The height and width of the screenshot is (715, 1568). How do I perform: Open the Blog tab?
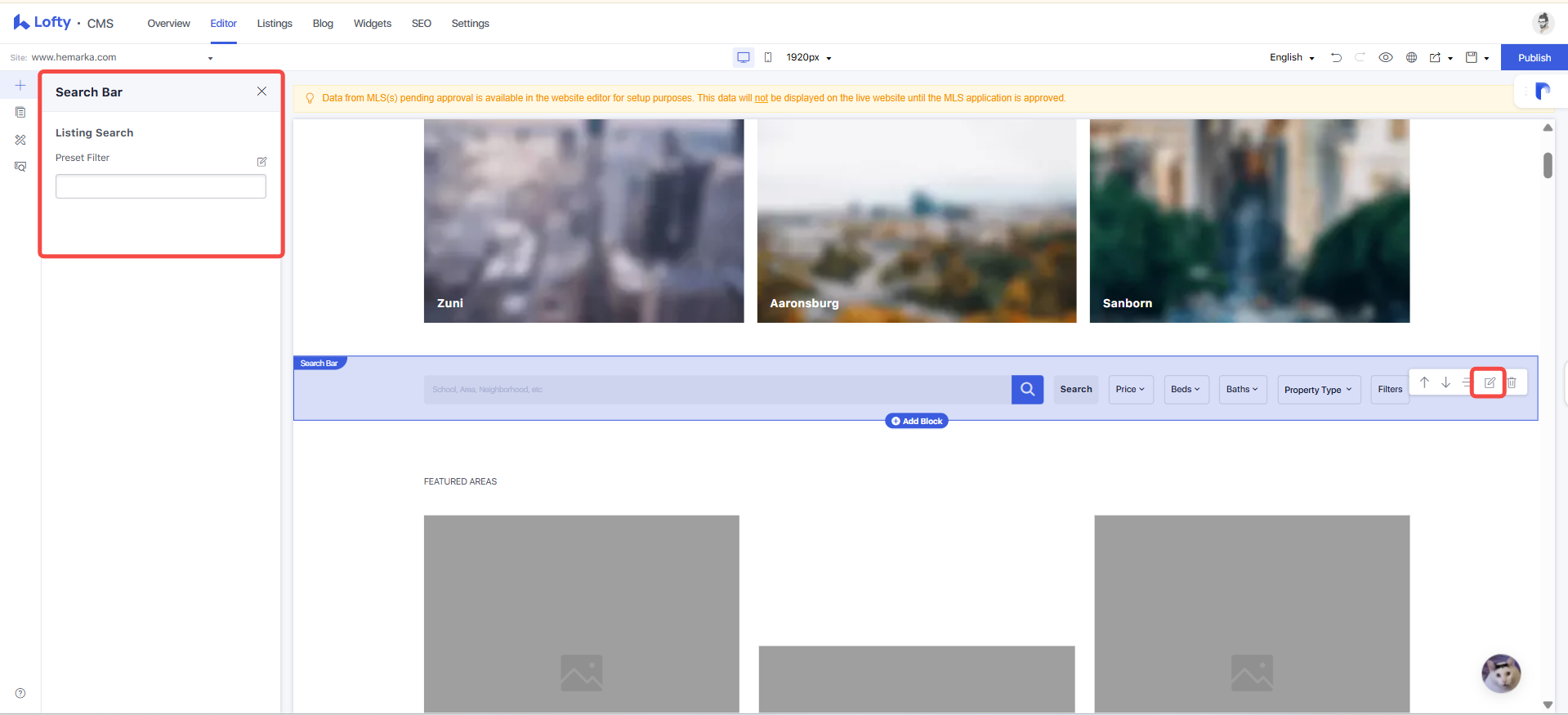[323, 24]
